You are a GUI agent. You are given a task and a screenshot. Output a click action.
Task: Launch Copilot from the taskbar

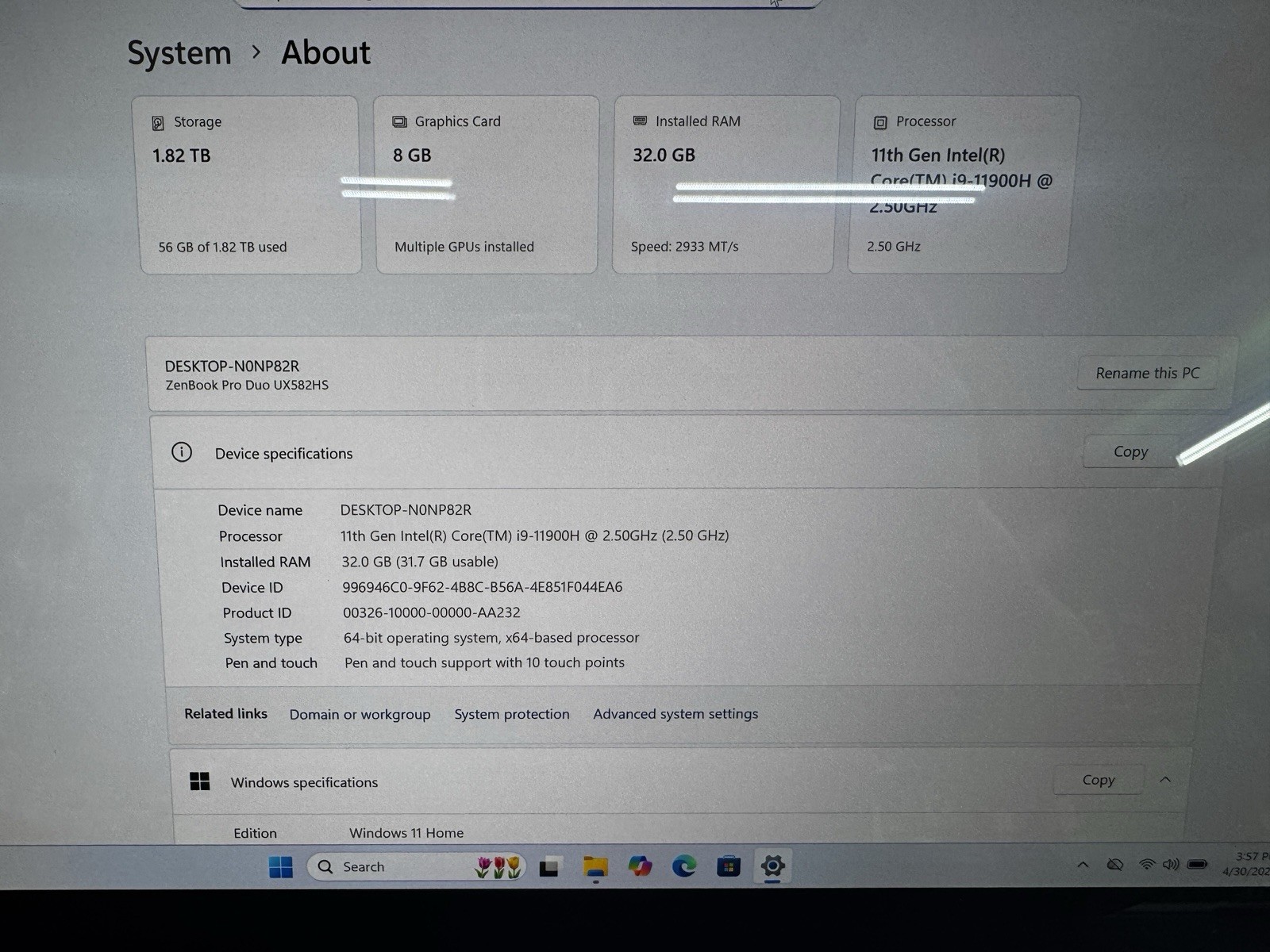coord(640,866)
